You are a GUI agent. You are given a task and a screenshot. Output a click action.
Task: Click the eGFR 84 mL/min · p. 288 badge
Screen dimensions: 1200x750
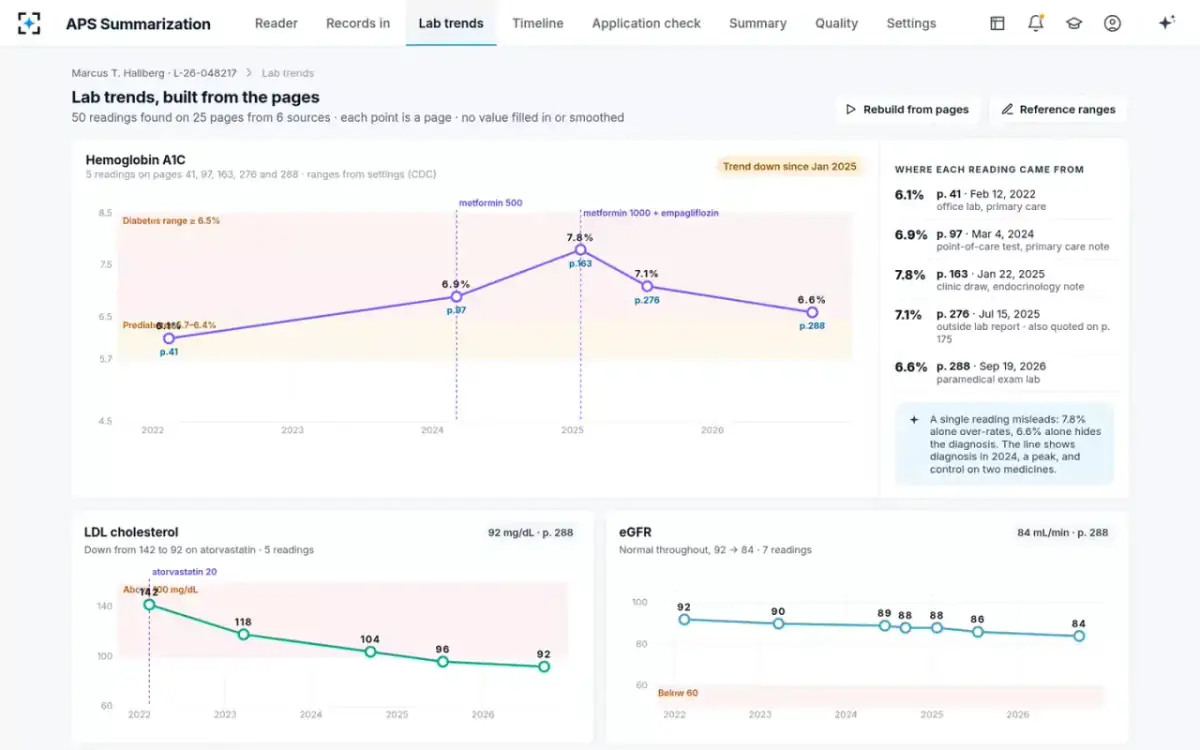click(x=1062, y=533)
